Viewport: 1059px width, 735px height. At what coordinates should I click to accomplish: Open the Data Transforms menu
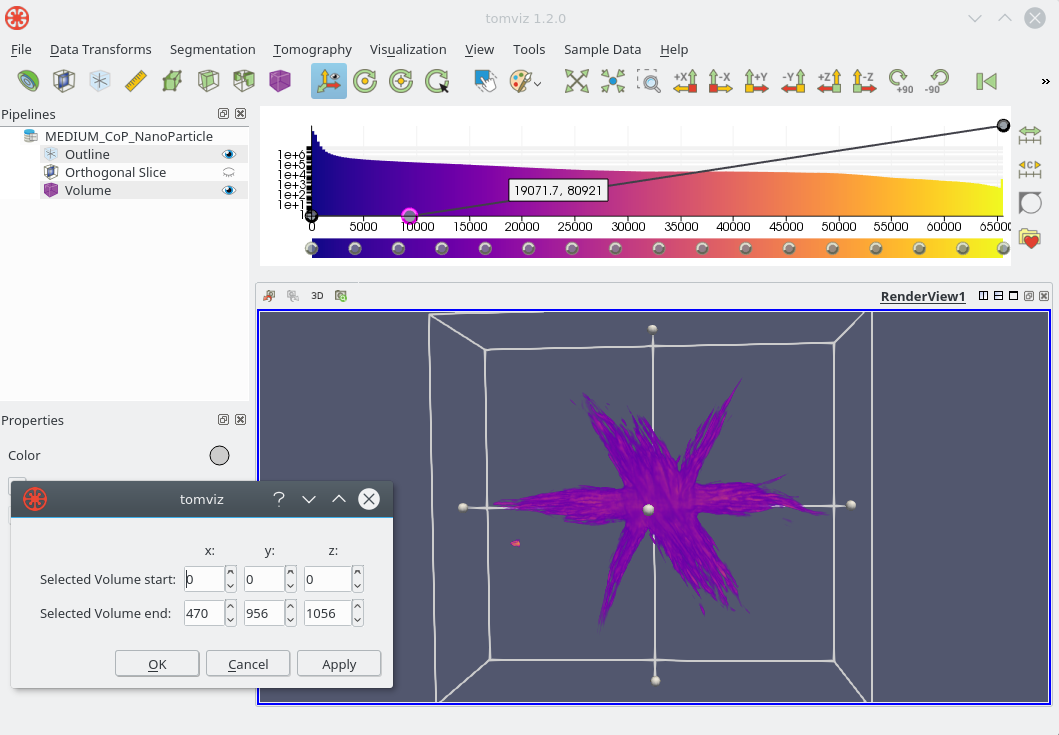[x=101, y=49]
